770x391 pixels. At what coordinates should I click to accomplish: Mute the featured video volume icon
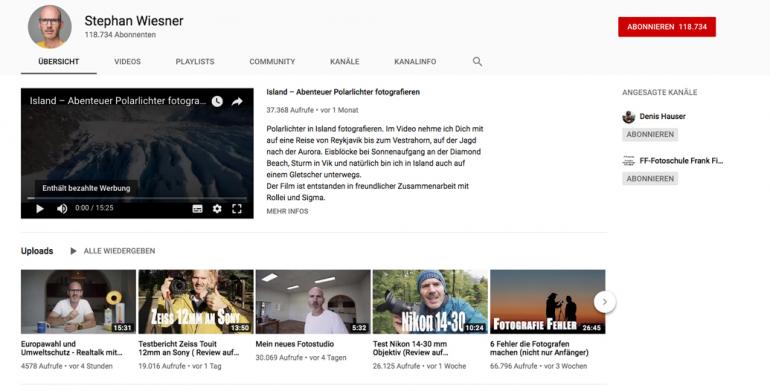click(x=62, y=209)
